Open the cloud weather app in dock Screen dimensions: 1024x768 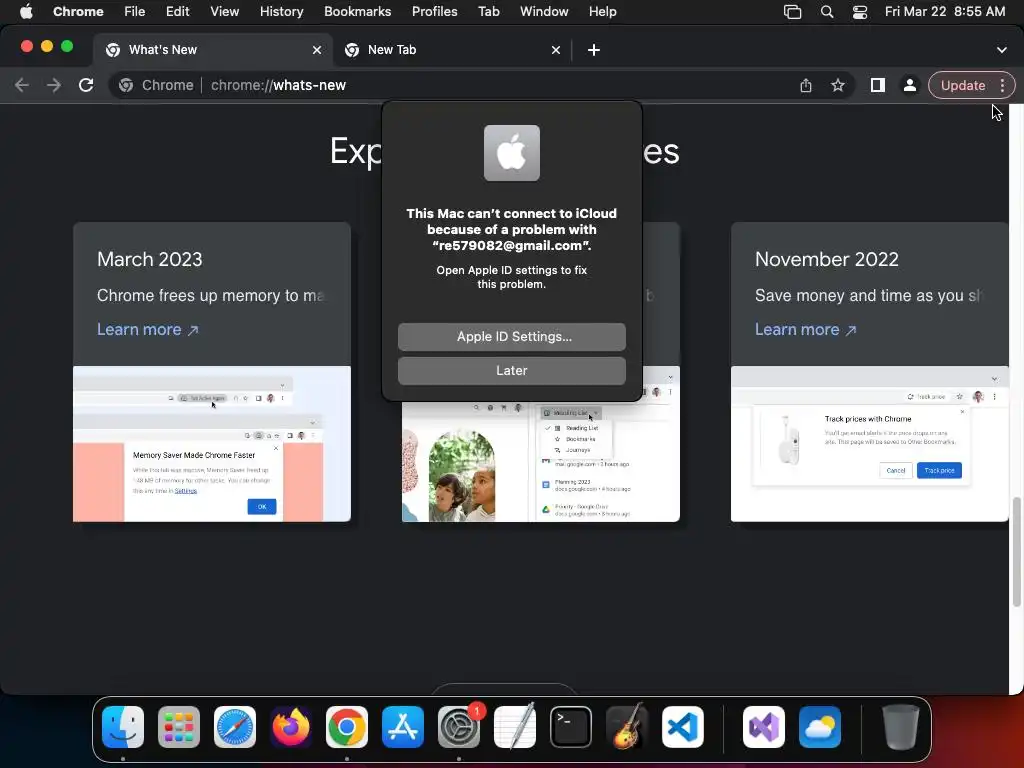[x=820, y=726]
